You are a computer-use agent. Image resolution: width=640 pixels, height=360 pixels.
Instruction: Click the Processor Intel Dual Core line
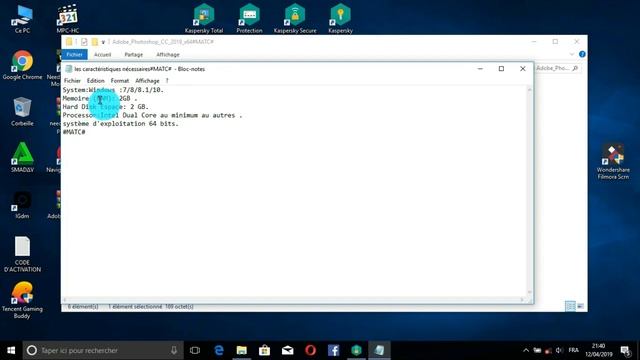[152, 116]
